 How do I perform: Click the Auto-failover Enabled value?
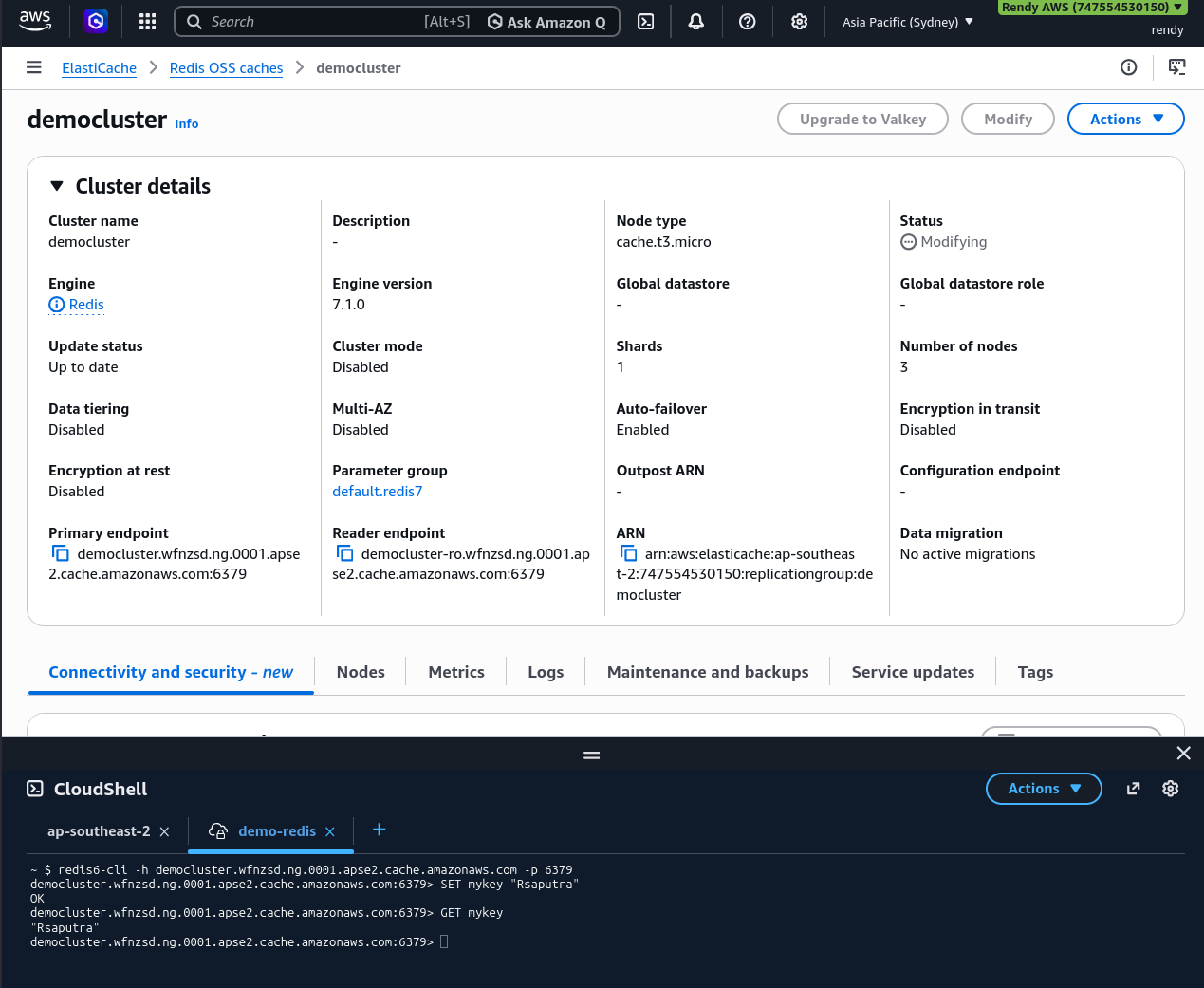pos(642,430)
